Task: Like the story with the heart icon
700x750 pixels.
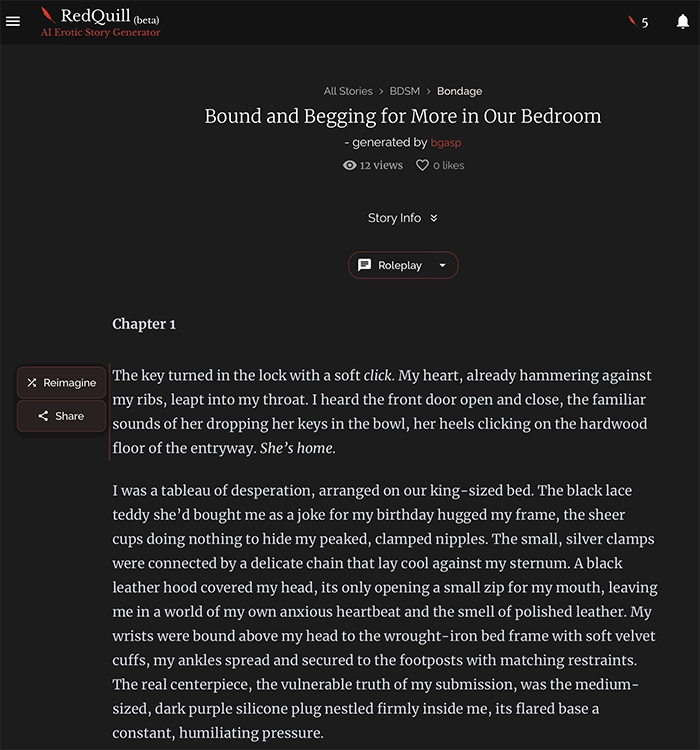Action: coord(422,165)
